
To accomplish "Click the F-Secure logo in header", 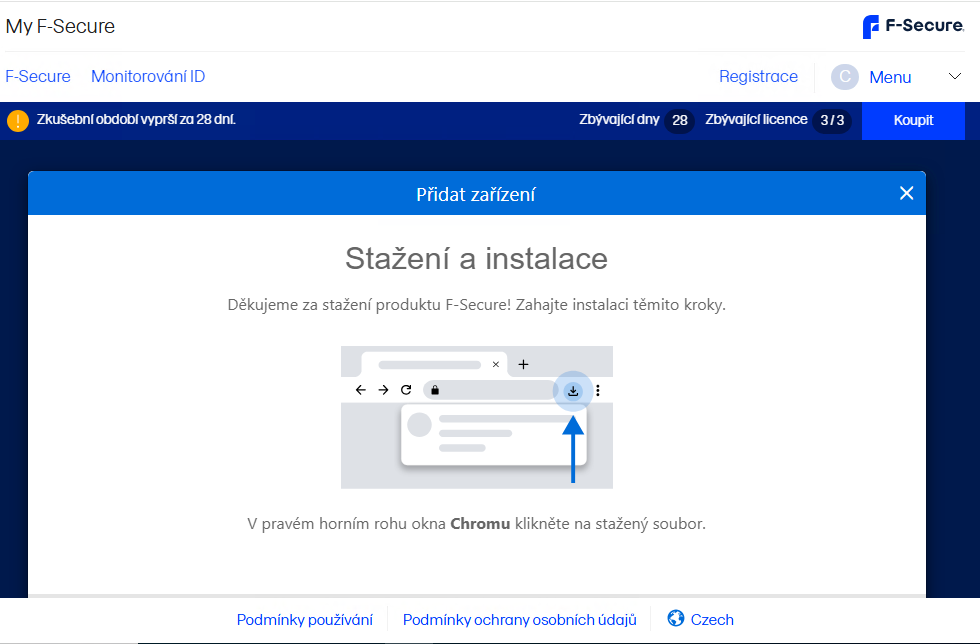I will (913, 26).
